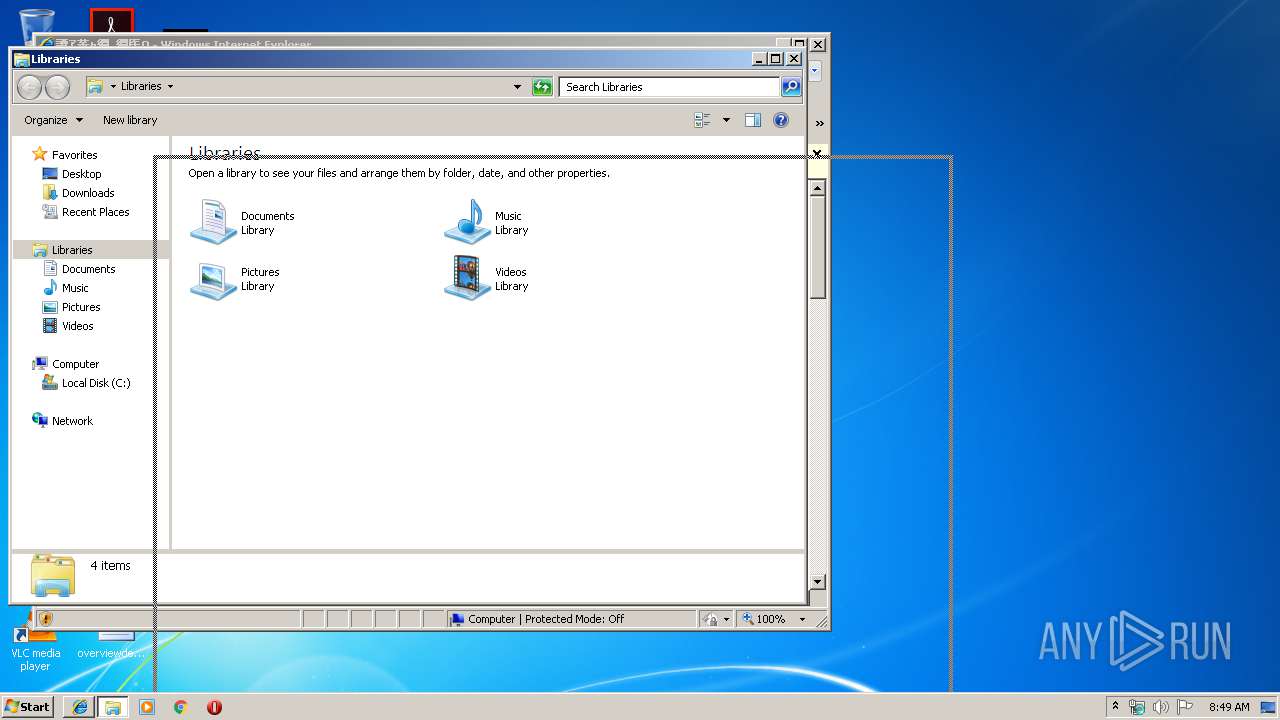Open the network tray icon
Screen dimensions: 1280x720
pyautogui.click(x=1137, y=707)
